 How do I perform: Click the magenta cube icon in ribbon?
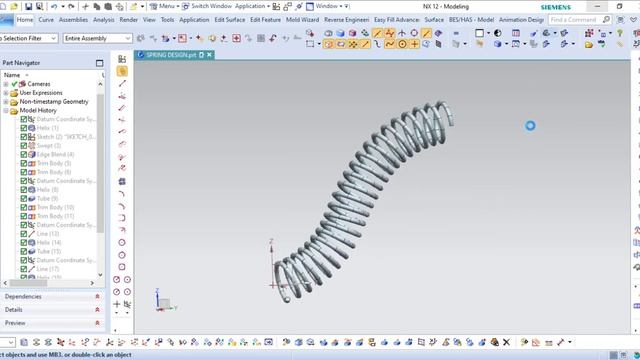tap(352, 33)
